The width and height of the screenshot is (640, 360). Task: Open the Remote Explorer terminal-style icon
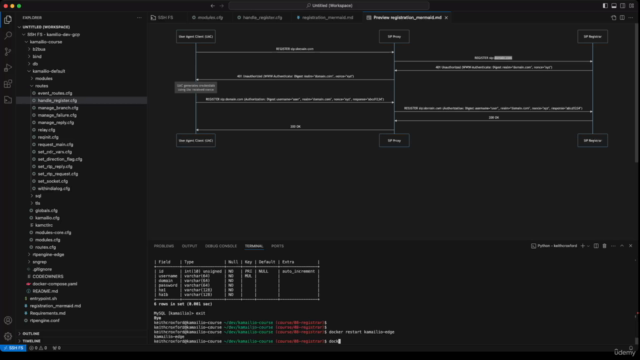click(x=8, y=100)
